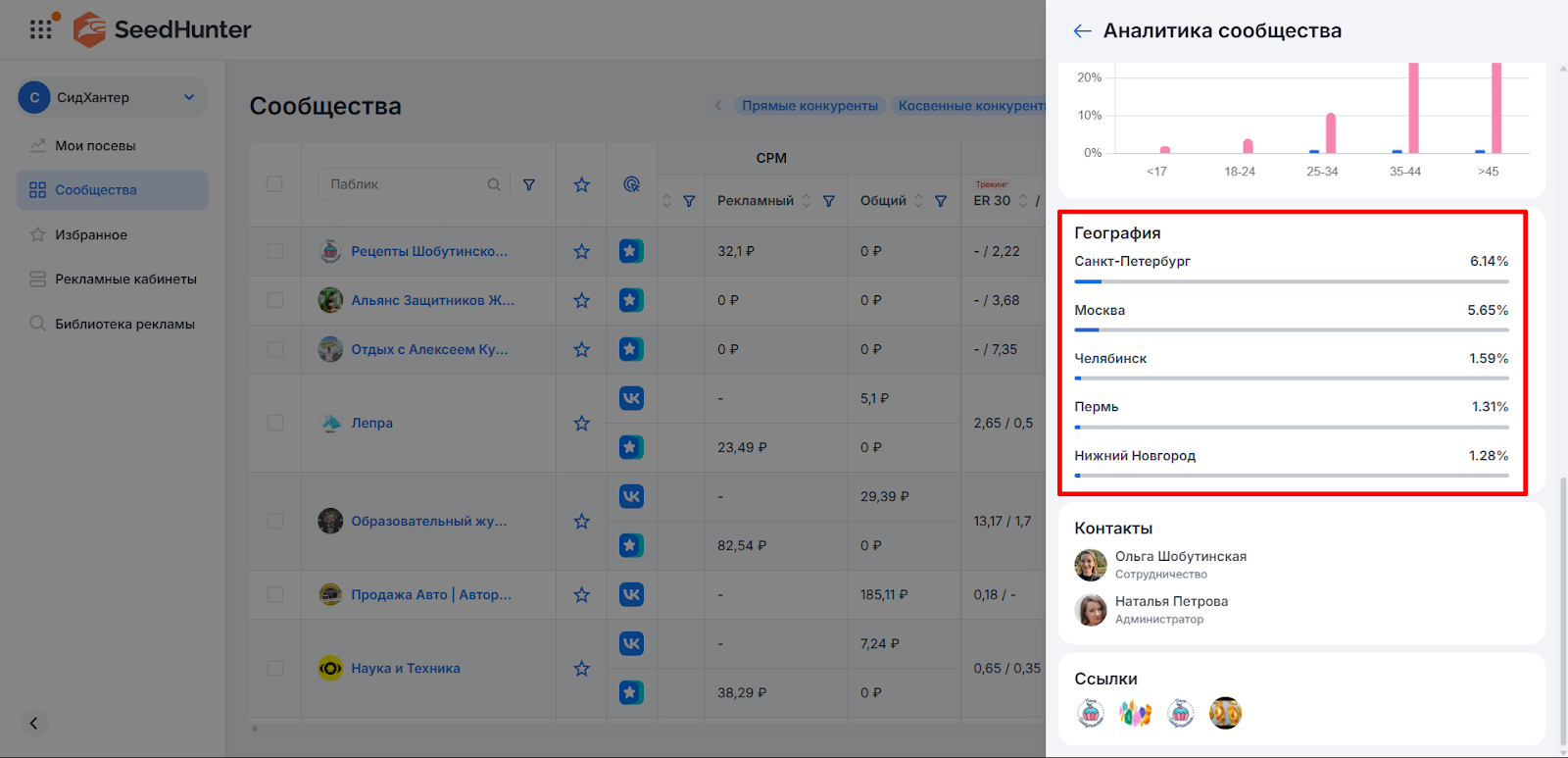This screenshot has height=758, width=1568.
Task: Click filter icon beside Рекламный column
Action: point(829,201)
